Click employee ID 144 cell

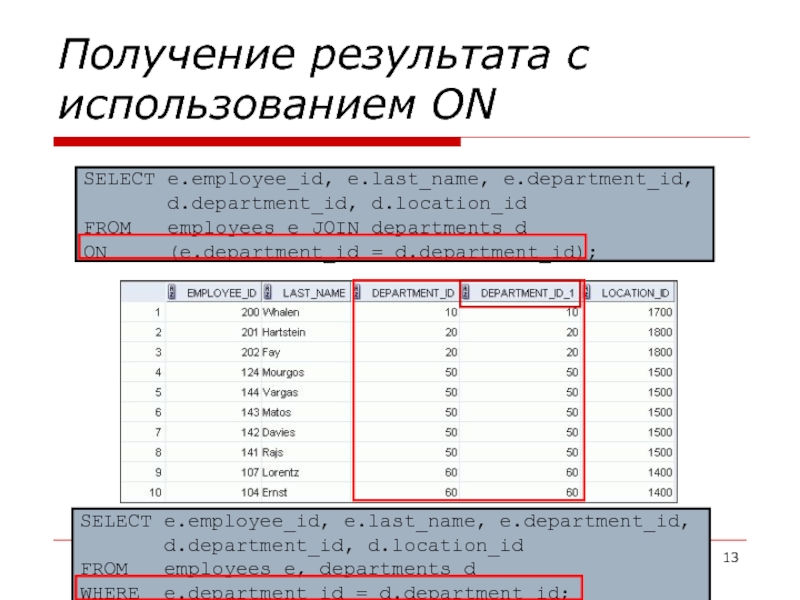point(214,392)
